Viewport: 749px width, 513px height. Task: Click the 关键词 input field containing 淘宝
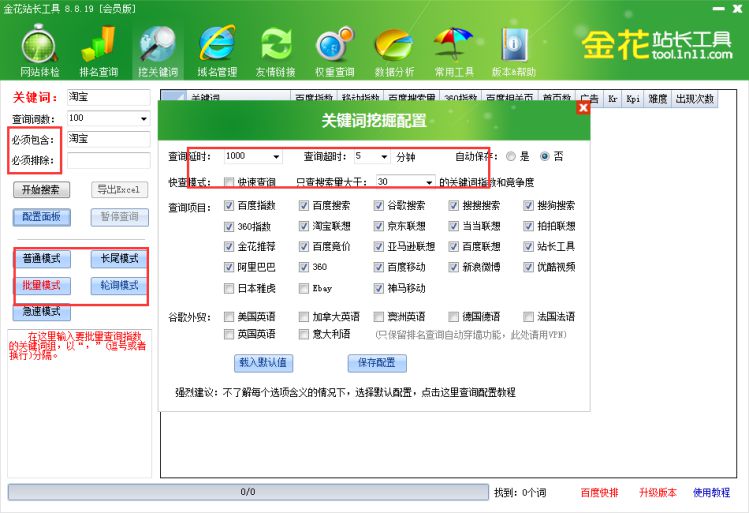[x=108, y=97]
